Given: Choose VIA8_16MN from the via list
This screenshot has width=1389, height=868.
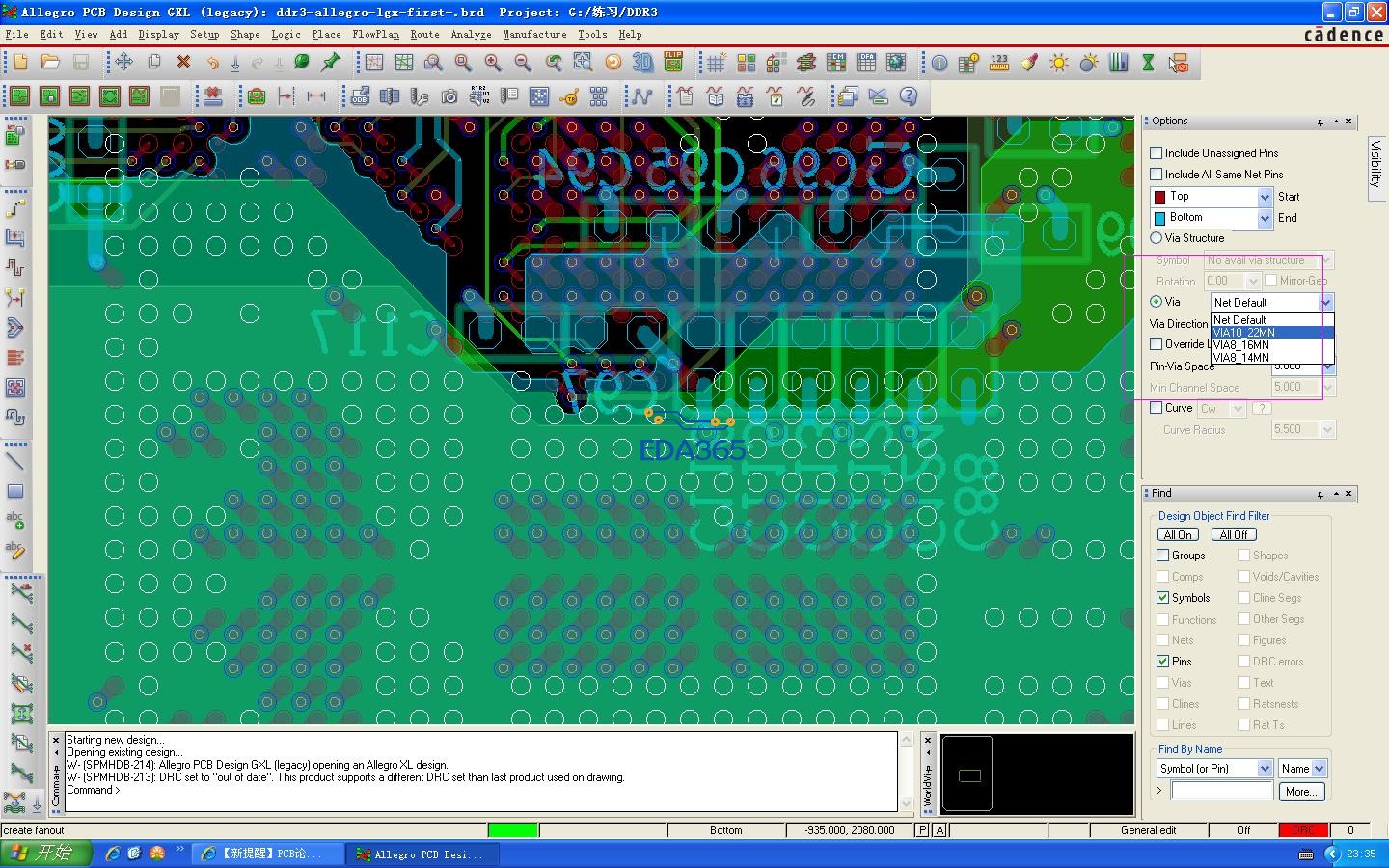Looking at the screenshot, I should (1241, 345).
